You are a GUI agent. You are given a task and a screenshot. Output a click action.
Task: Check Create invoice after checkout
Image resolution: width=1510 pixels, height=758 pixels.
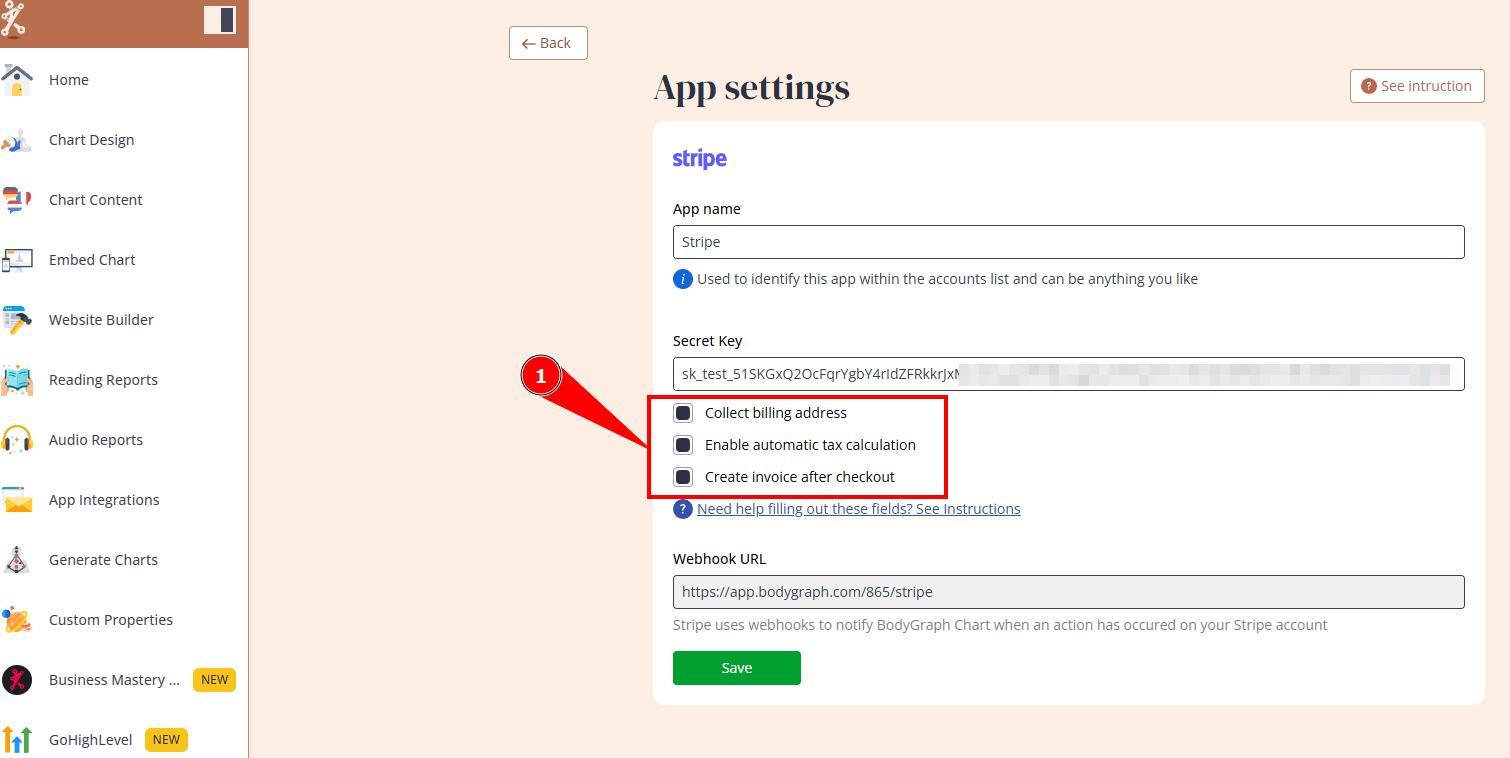pyautogui.click(x=683, y=477)
